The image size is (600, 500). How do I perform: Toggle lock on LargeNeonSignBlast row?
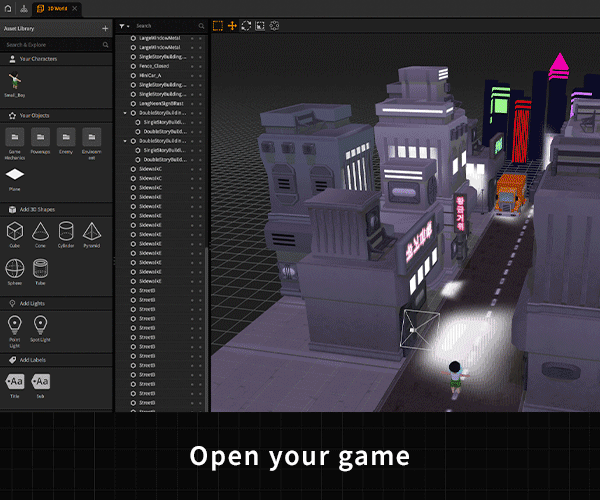[200, 103]
